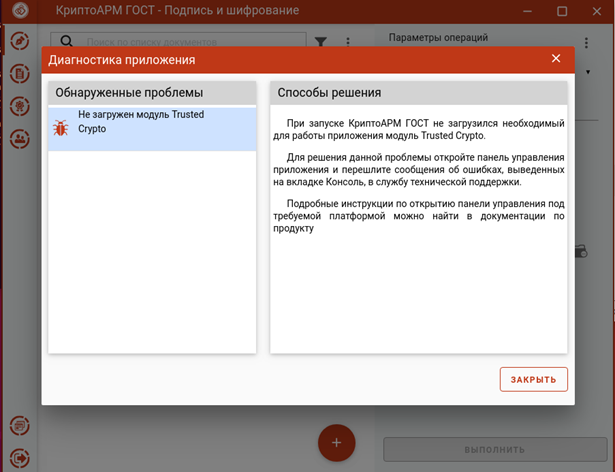Open the event log icon near the sidebar bottom

(x=20, y=425)
